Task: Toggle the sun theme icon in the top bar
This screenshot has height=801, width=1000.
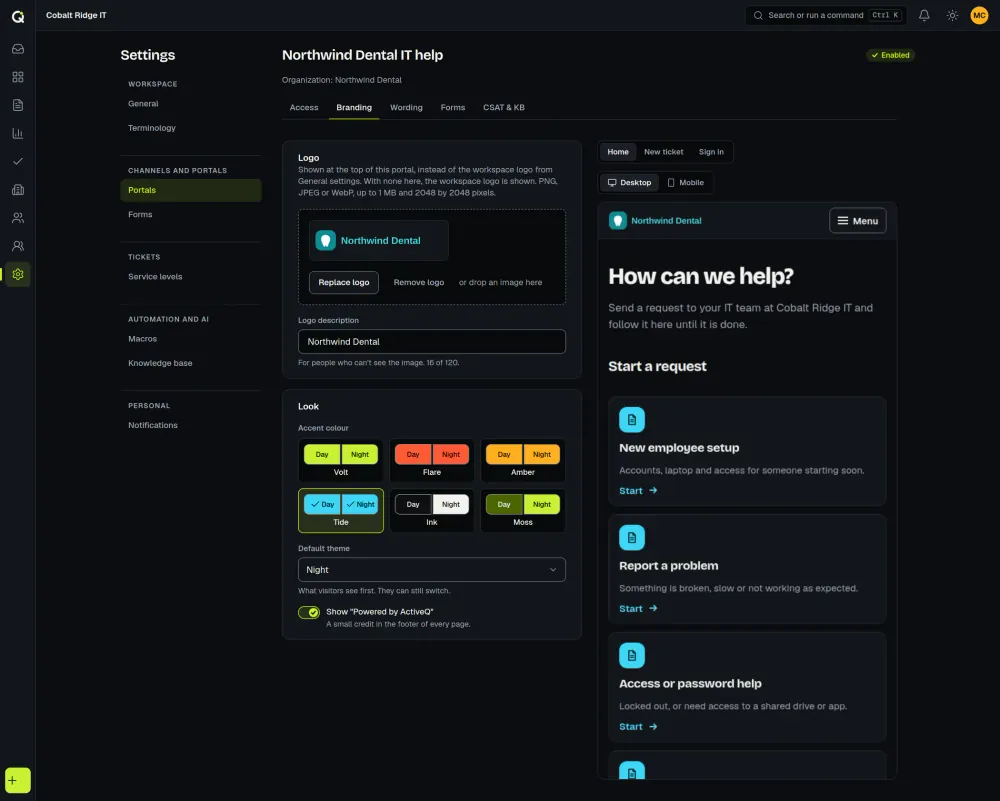Action: [x=952, y=15]
